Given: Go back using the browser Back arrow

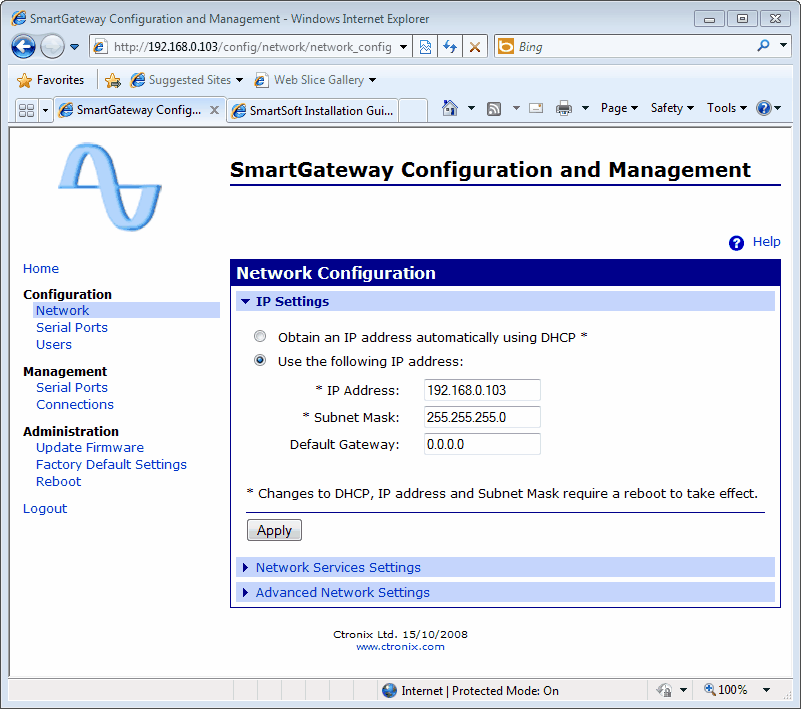Looking at the screenshot, I should 23,47.
